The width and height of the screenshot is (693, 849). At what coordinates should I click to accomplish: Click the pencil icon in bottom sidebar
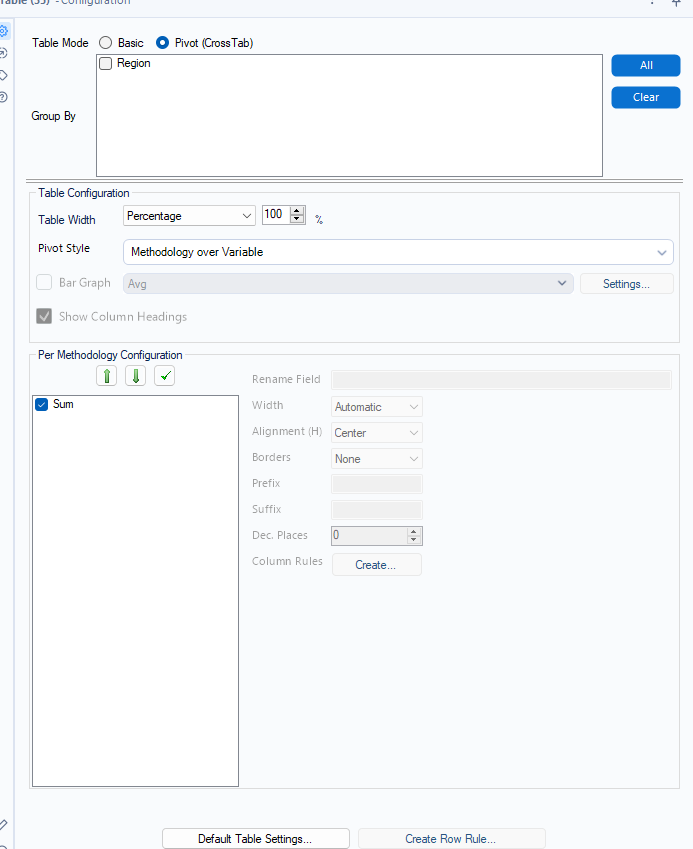3,825
